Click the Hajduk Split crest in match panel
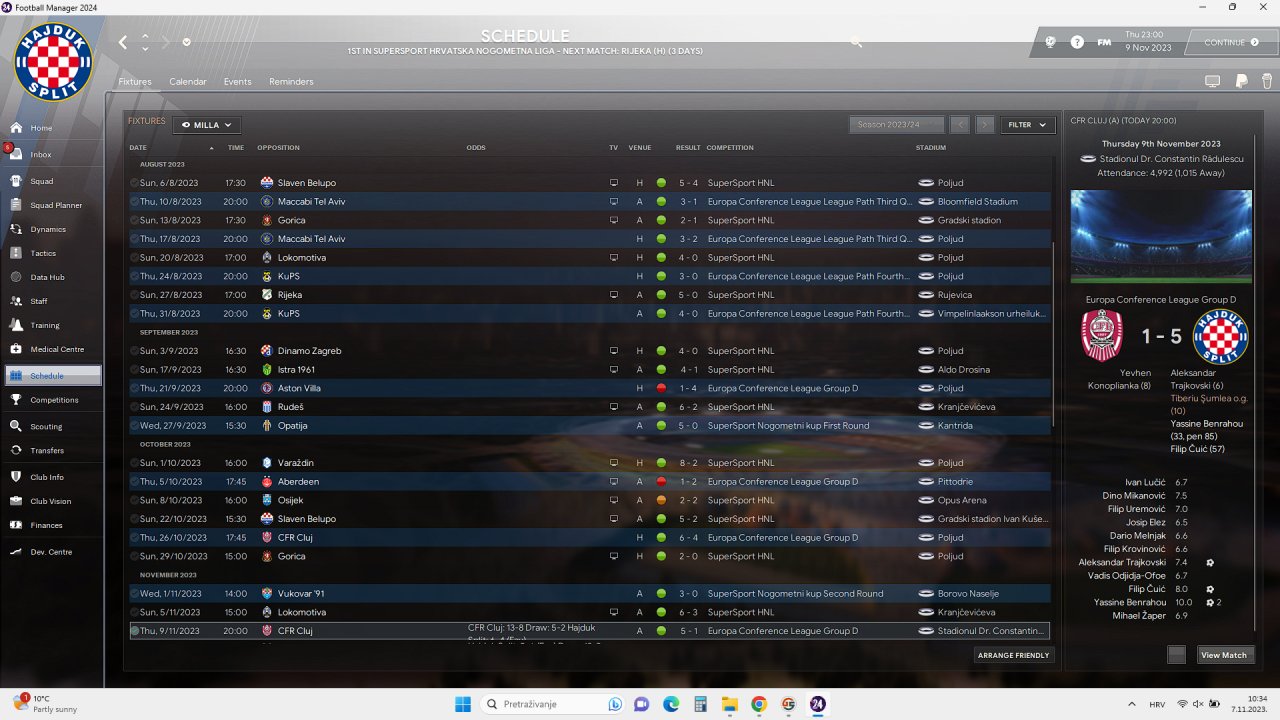 tap(1221, 337)
